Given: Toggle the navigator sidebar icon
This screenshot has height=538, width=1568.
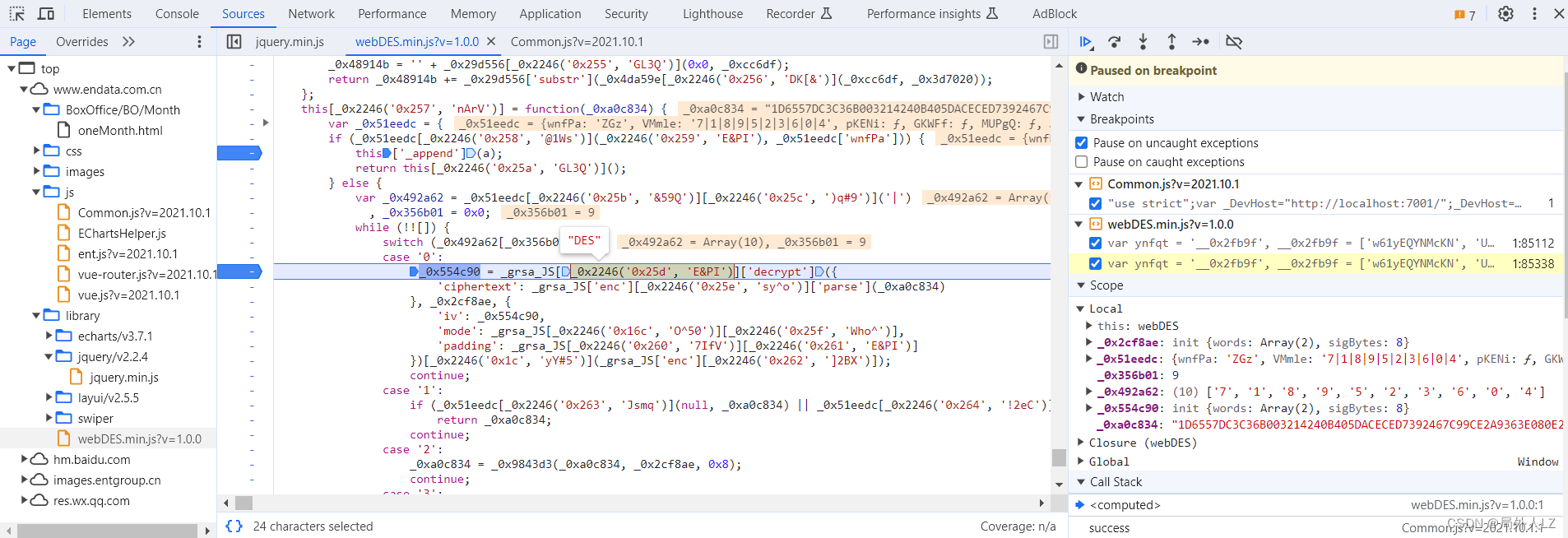Looking at the screenshot, I should coord(234,42).
